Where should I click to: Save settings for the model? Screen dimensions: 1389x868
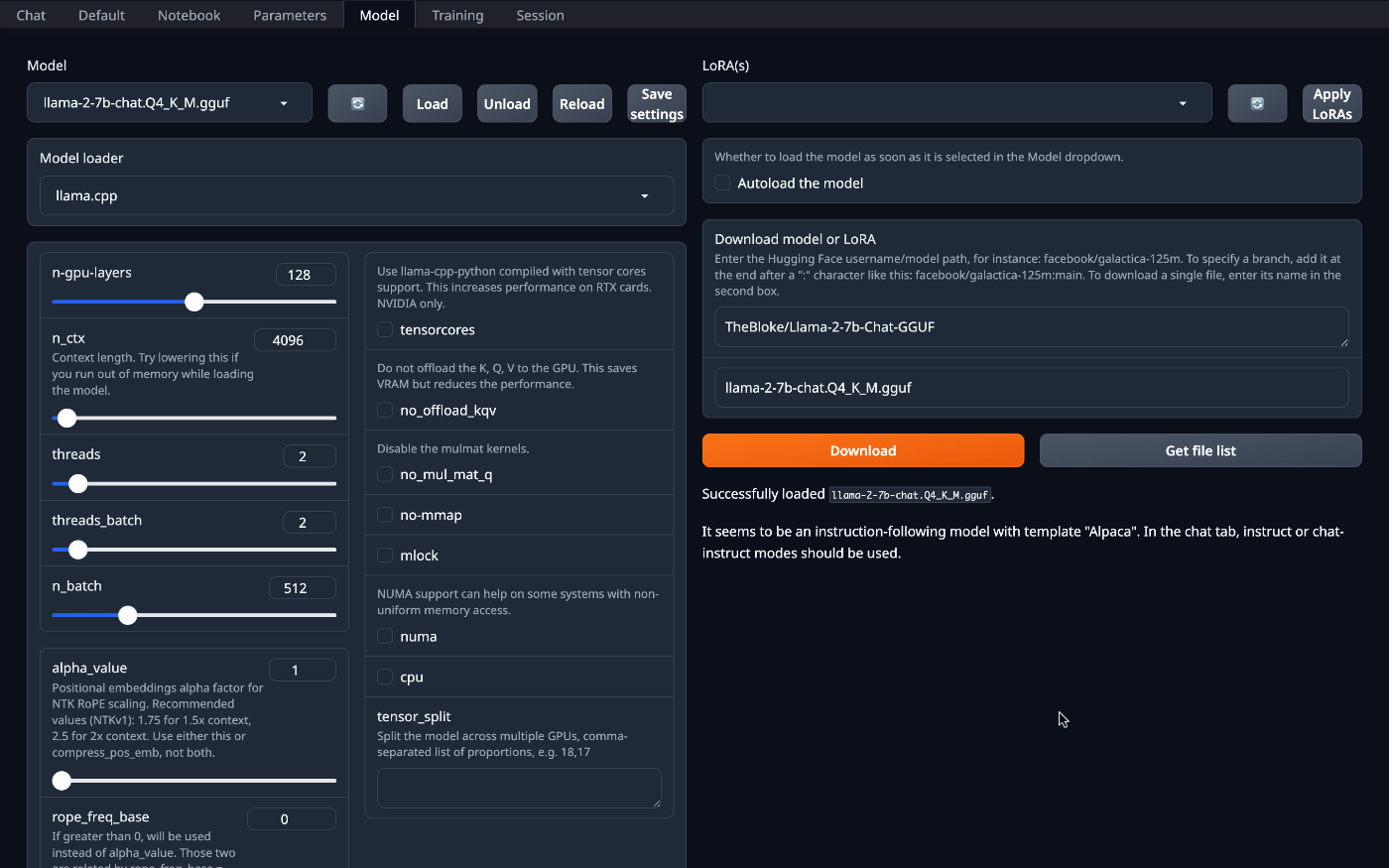coord(657,103)
